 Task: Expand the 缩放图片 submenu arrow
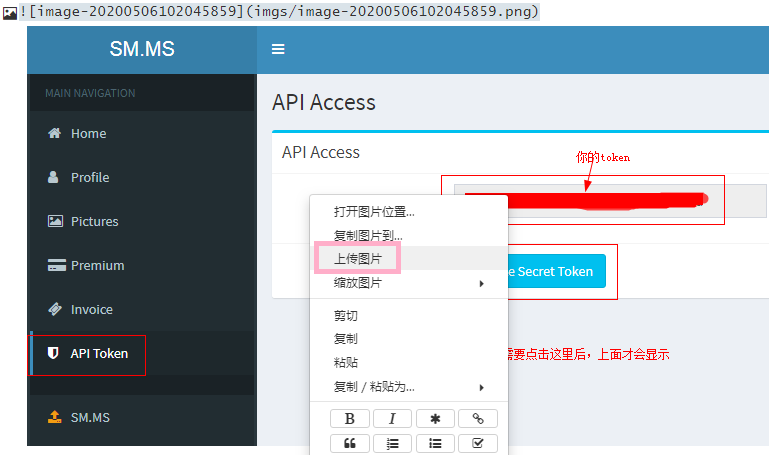[481, 284]
